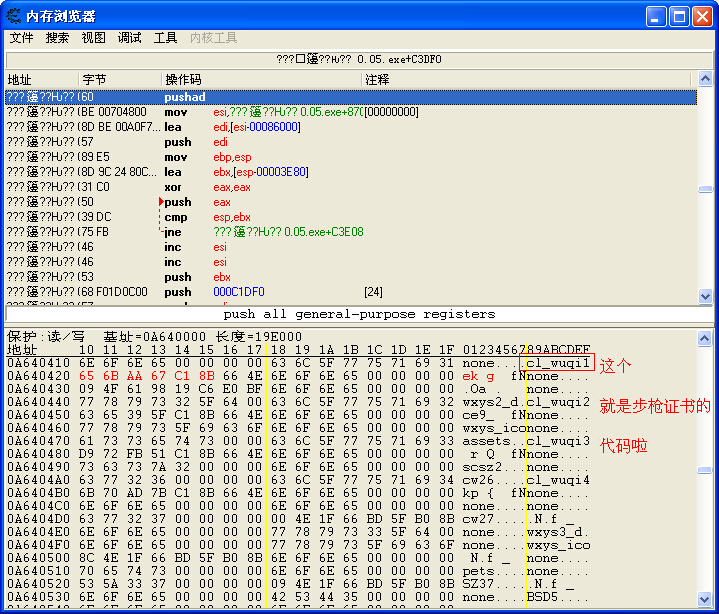Screen dimensions: 719x614
Task: Click the [24] comment on push 000C1DF0
Action: (x=373, y=292)
